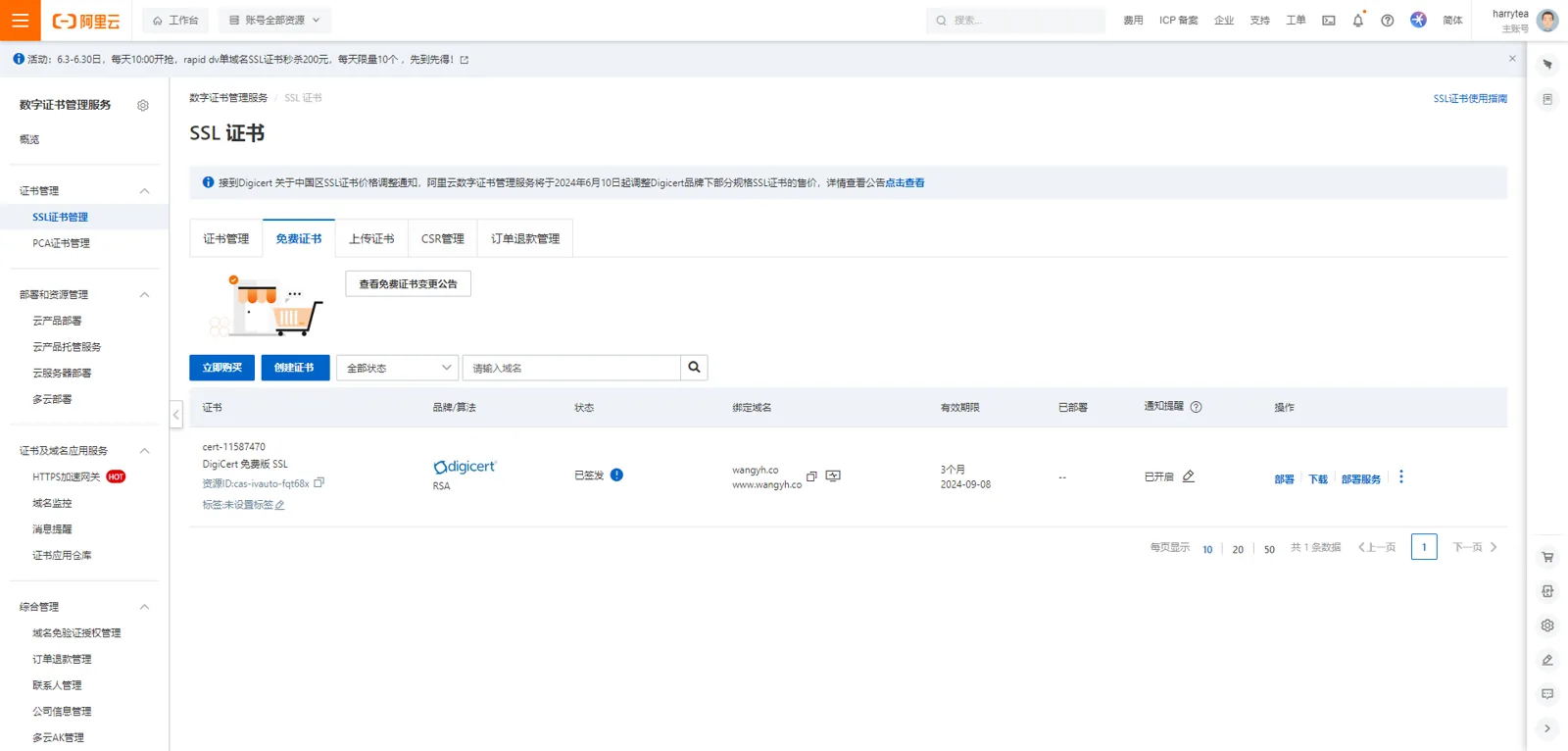1568x751 pixels.
Task: Click the 下载 link for certificate
Action: pyautogui.click(x=1317, y=479)
